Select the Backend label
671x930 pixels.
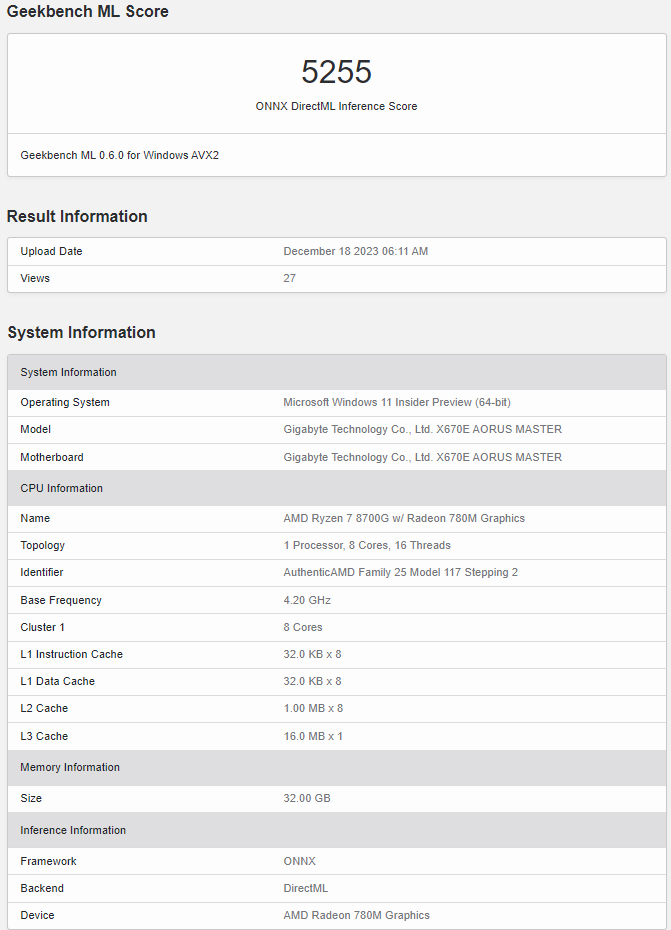tap(42, 888)
